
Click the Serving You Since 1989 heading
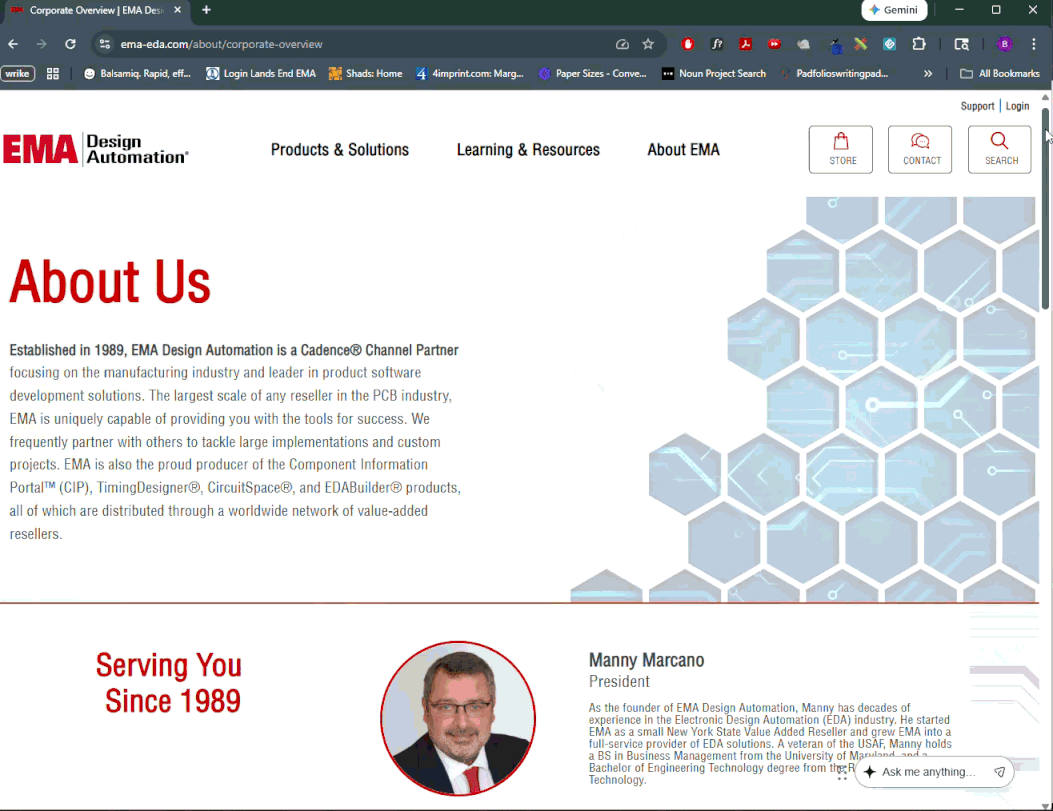169,683
